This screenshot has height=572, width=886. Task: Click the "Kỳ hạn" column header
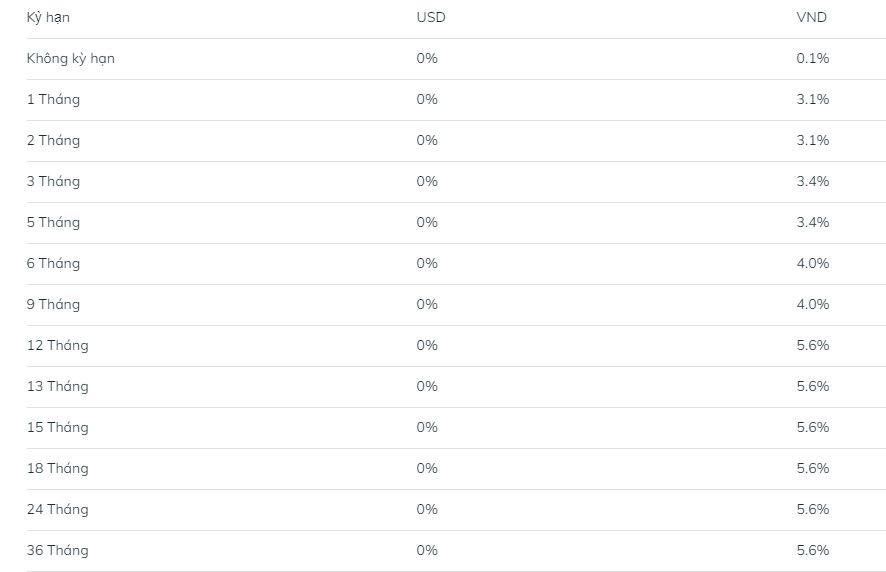pos(48,18)
